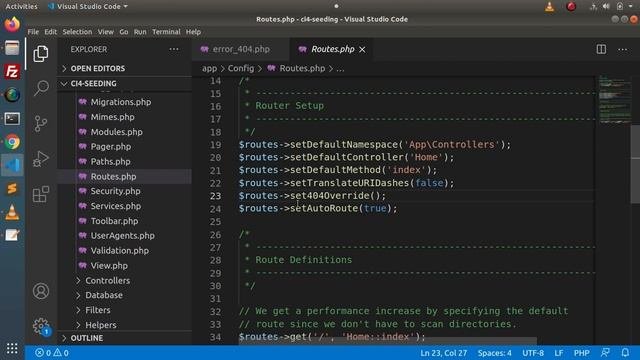Open the volume control in top bar

click(607, 7)
